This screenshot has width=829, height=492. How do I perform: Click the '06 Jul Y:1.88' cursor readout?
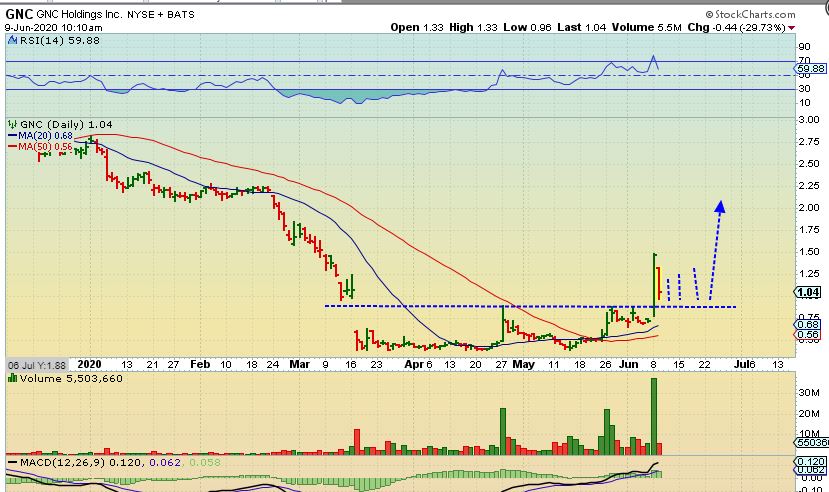pyautogui.click(x=37, y=365)
